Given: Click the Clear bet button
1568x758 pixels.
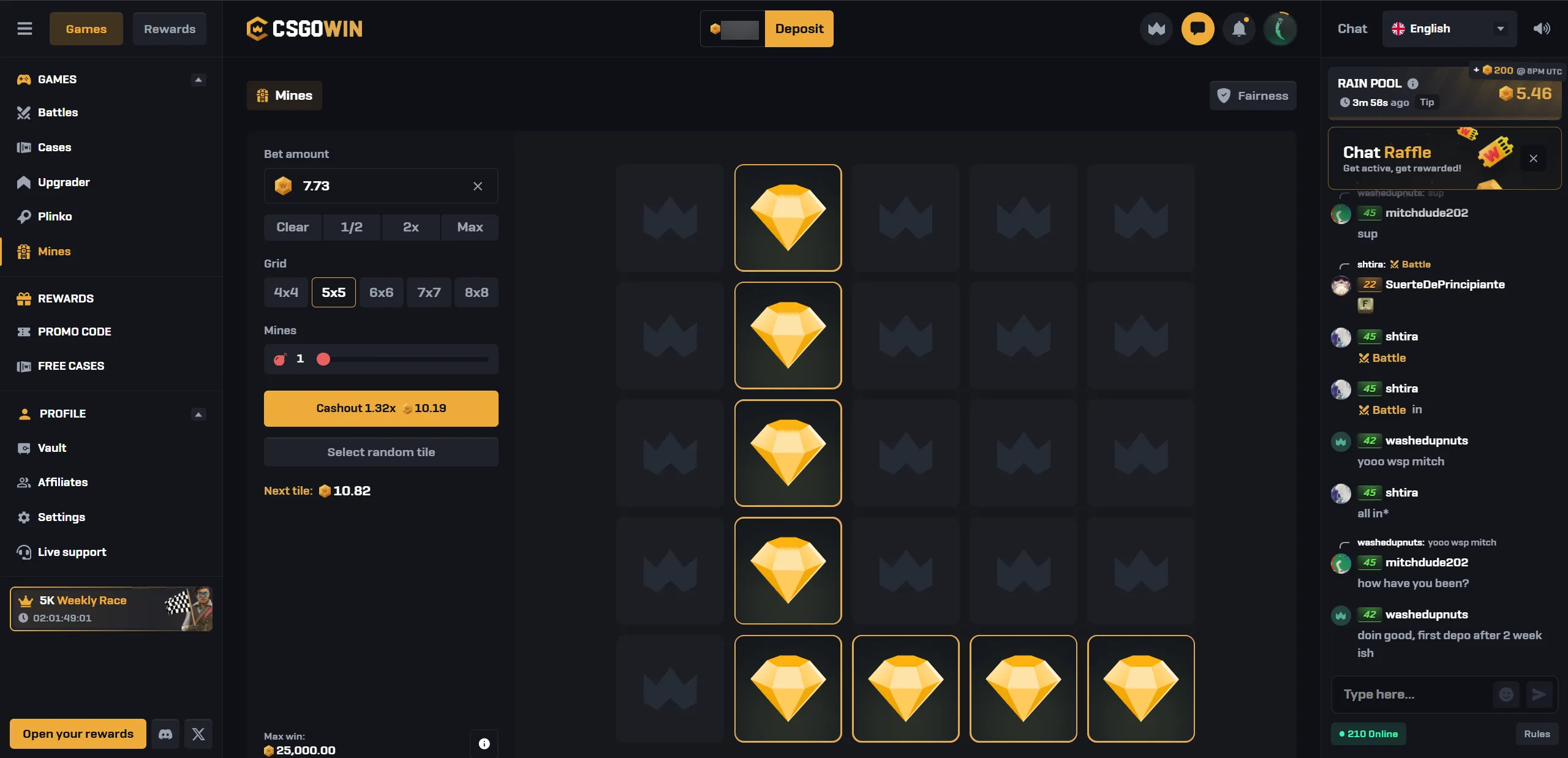Looking at the screenshot, I should (x=293, y=227).
